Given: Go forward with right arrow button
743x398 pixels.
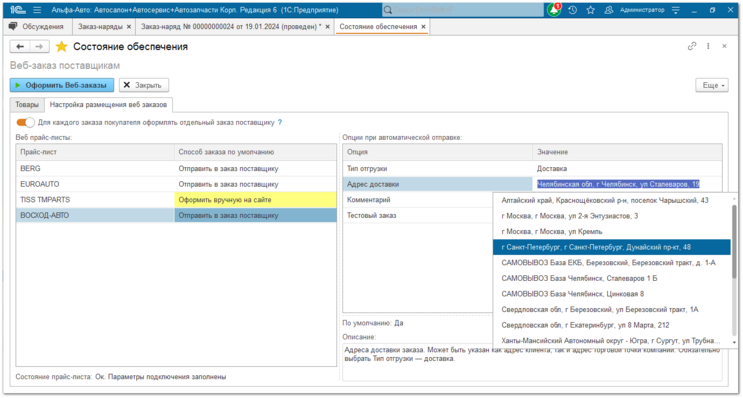Looking at the screenshot, I should [39, 46].
